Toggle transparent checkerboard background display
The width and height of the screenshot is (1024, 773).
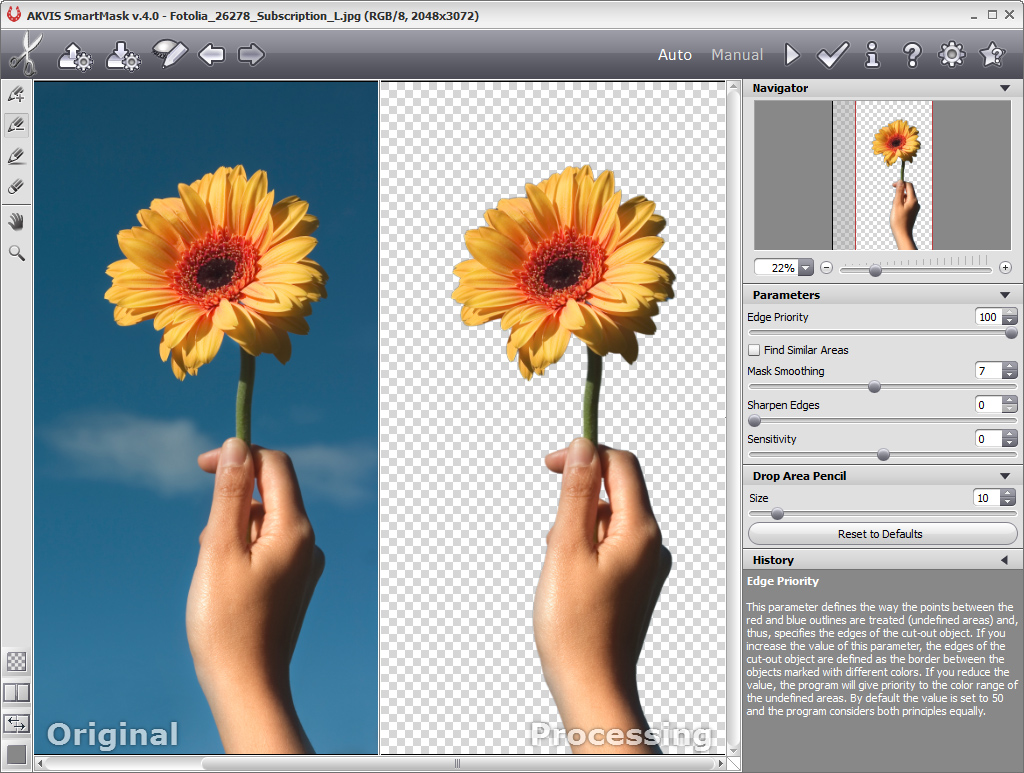17,661
